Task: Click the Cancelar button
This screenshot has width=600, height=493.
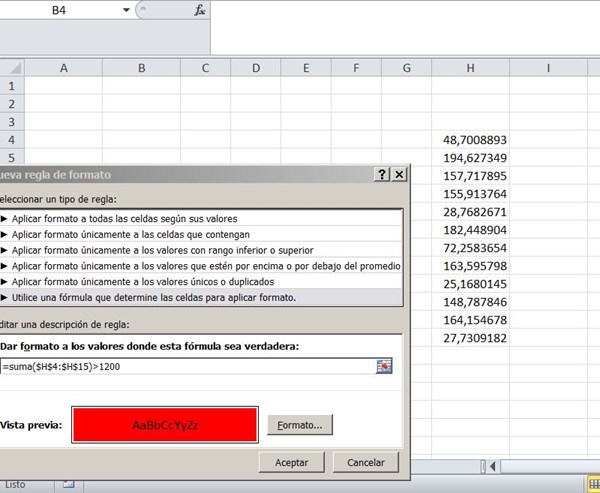Action: tap(366, 462)
